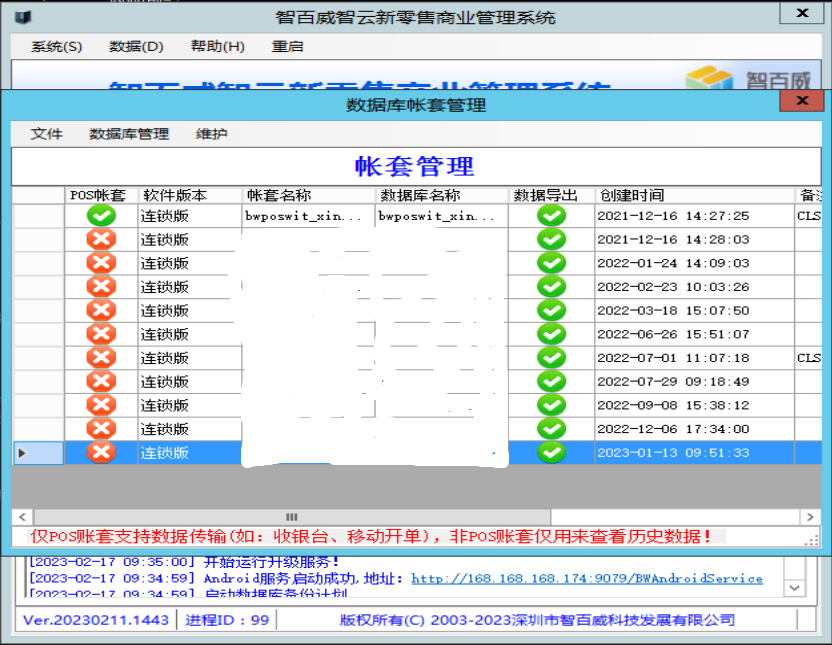832x645 pixels.
Task: Expand the 维护 menu
Action: [211, 134]
